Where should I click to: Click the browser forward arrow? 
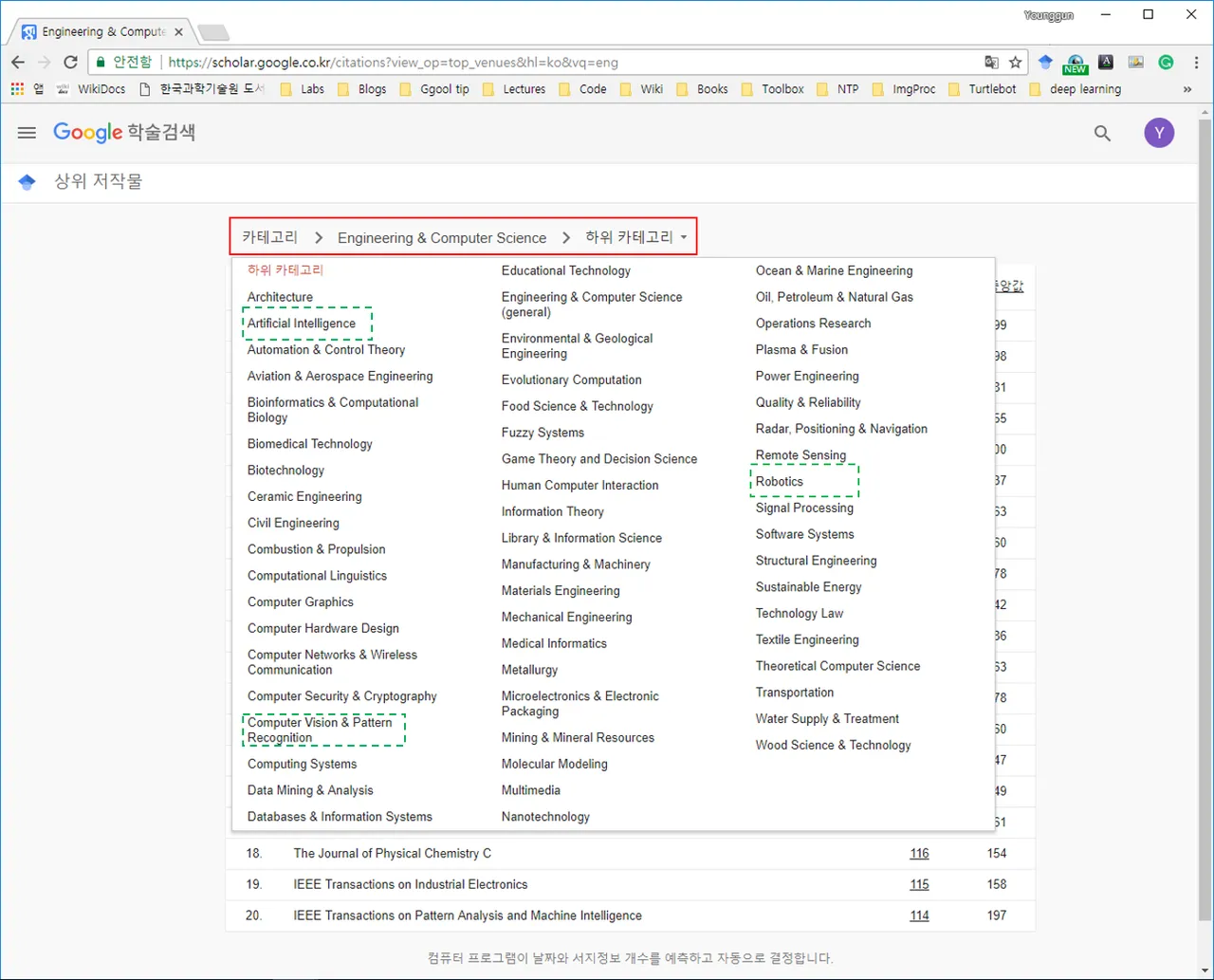(x=44, y=62)
